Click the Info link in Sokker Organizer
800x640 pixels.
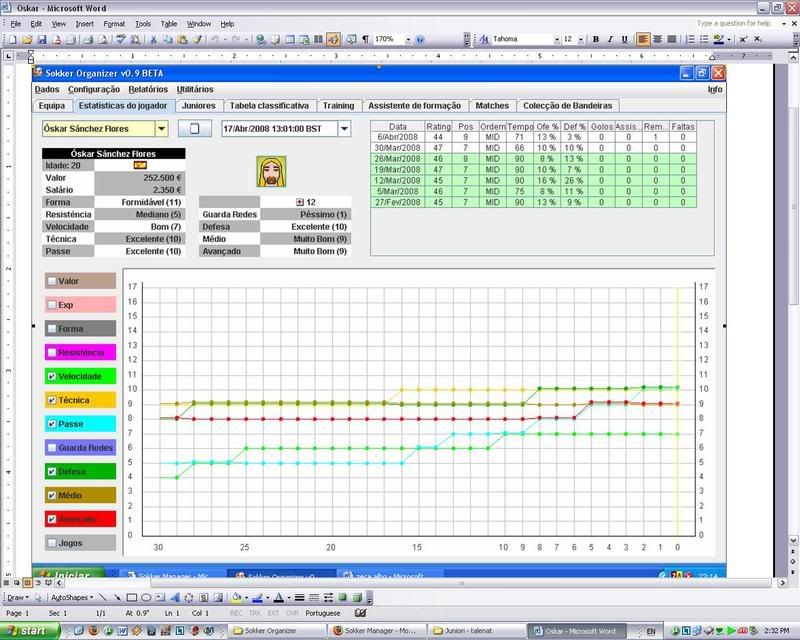click(715, 89)
